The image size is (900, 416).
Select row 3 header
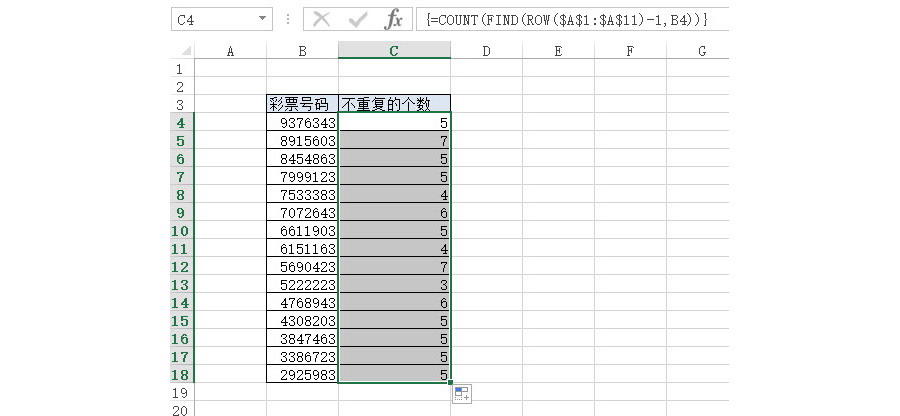(183, 104)
